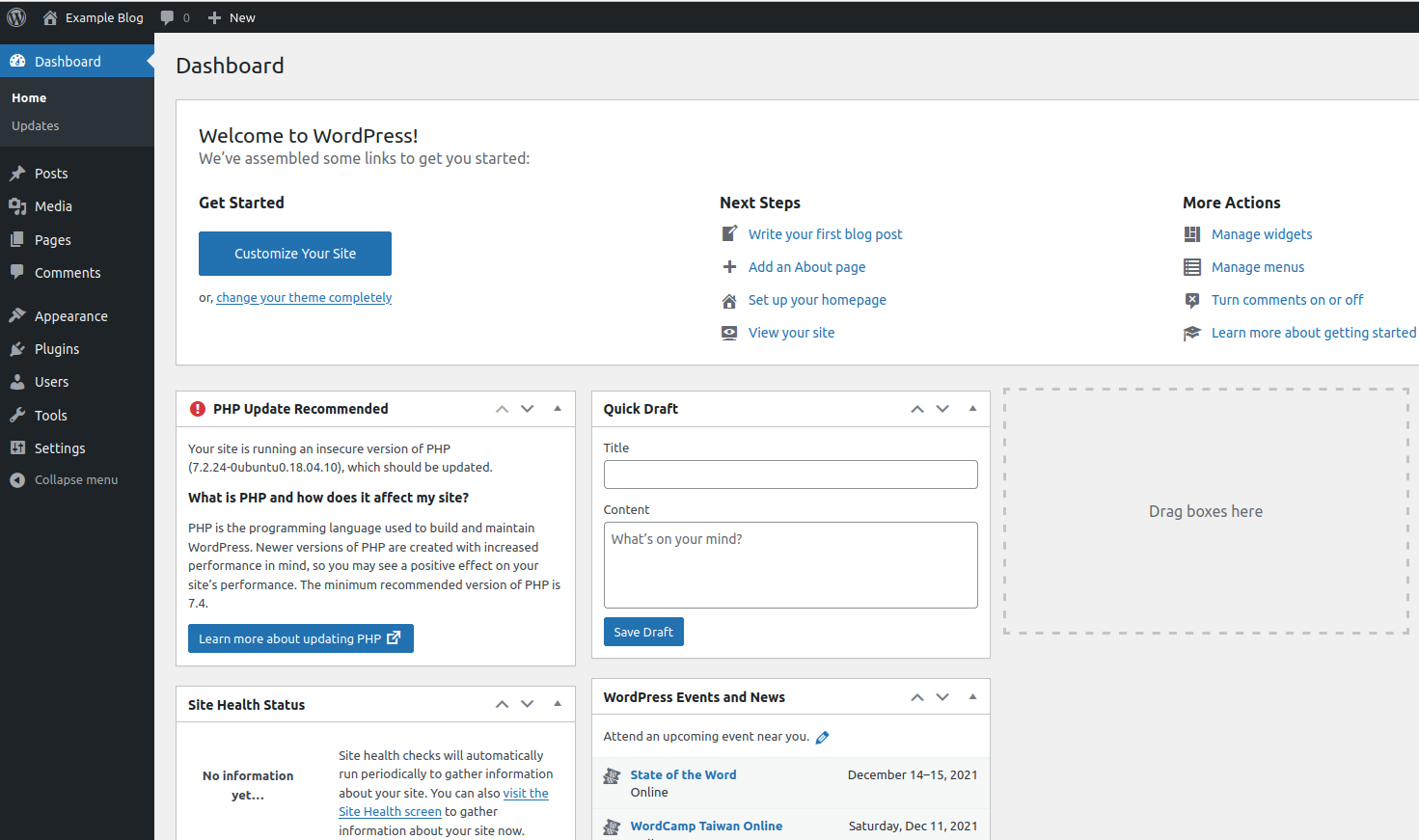The image size is (1419, 840).
Task: Click the WordPress logo in admin bar
Action: coord(16,17)
